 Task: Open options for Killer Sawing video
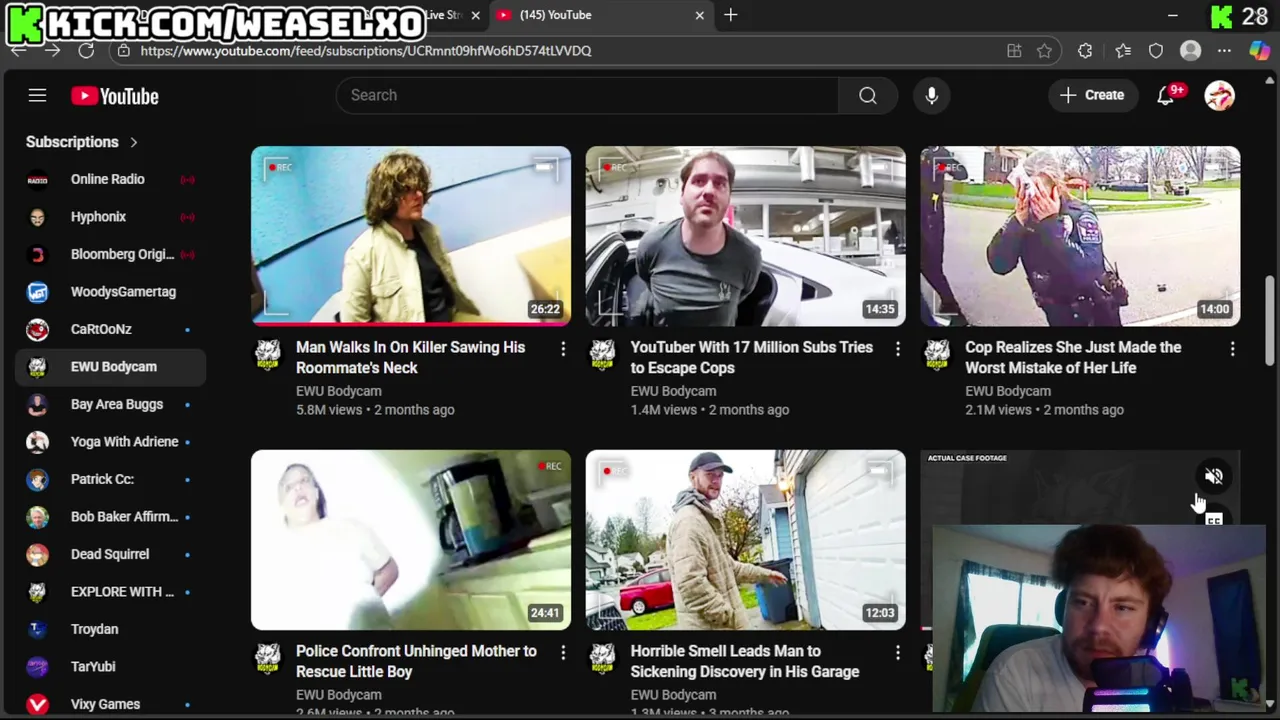point(563,348)
